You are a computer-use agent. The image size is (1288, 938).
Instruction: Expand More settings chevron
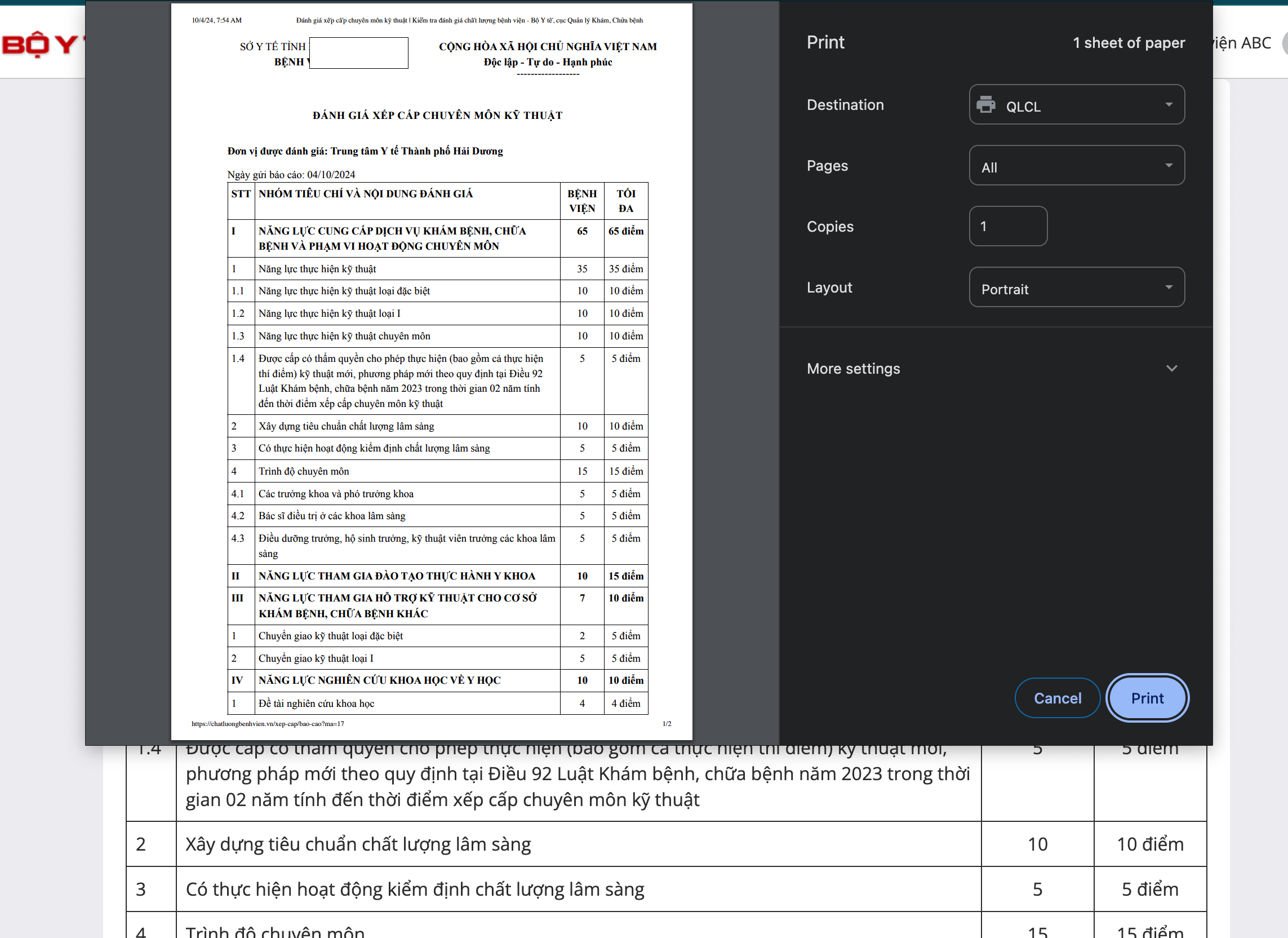coord(1171,368)
